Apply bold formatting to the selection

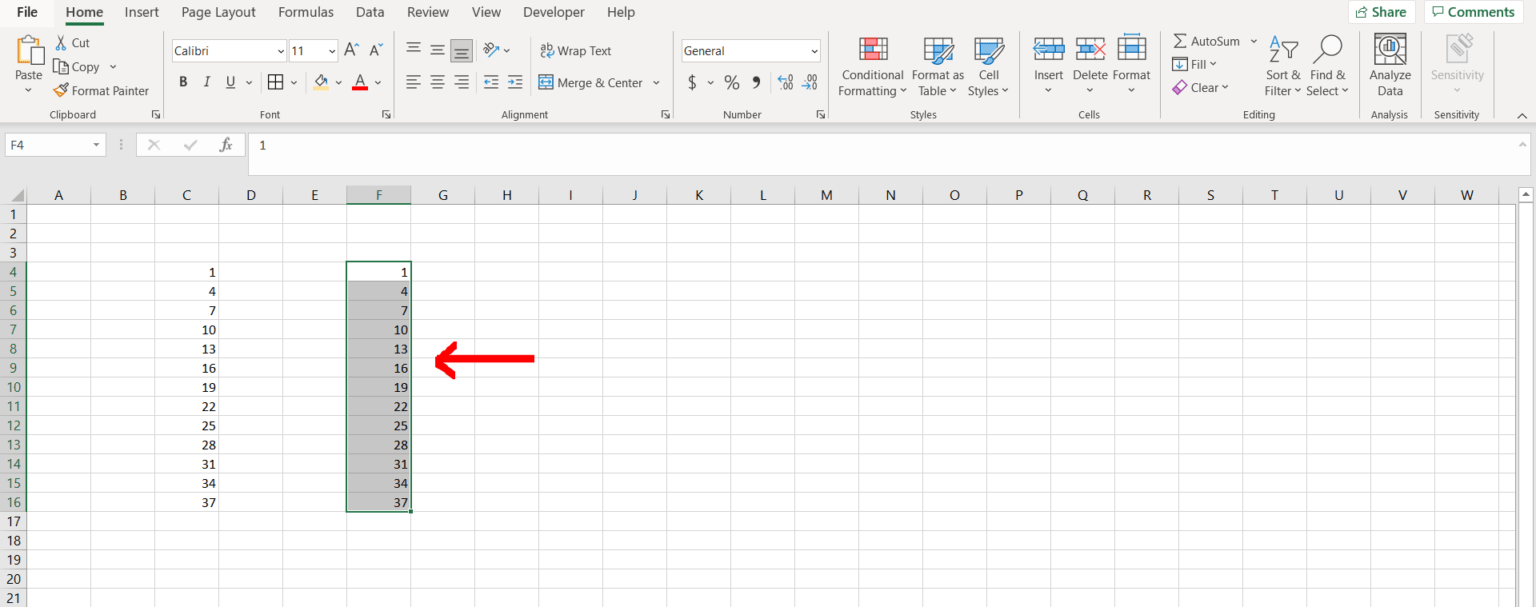point(183,81)
